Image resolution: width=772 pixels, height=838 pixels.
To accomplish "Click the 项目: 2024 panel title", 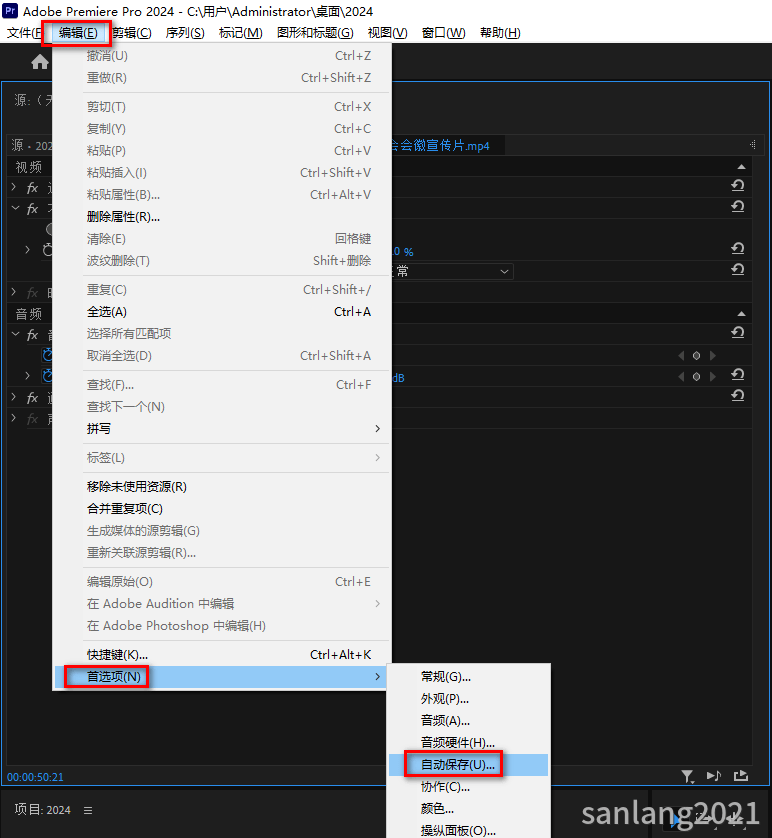I will pyautogui.click(x=43, y=810).
